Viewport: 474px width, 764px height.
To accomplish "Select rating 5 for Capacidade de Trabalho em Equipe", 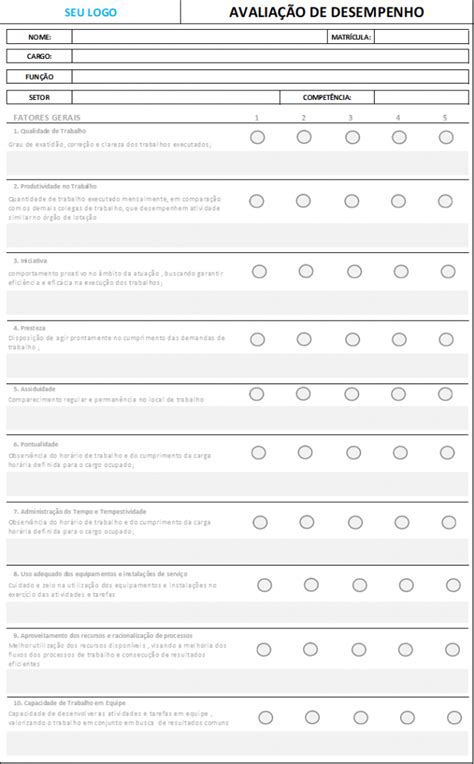I will click(x=454, y=717).
